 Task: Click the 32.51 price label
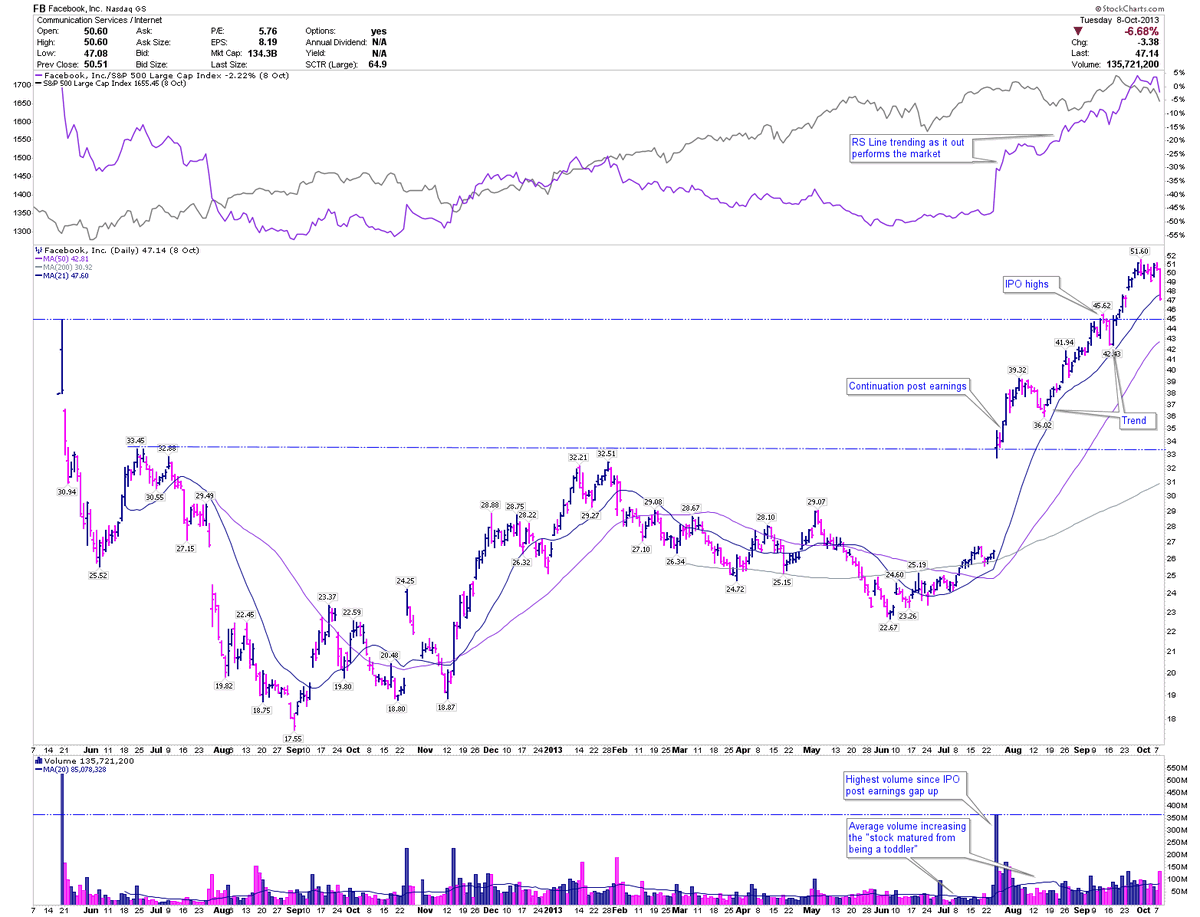click(607, 453)
